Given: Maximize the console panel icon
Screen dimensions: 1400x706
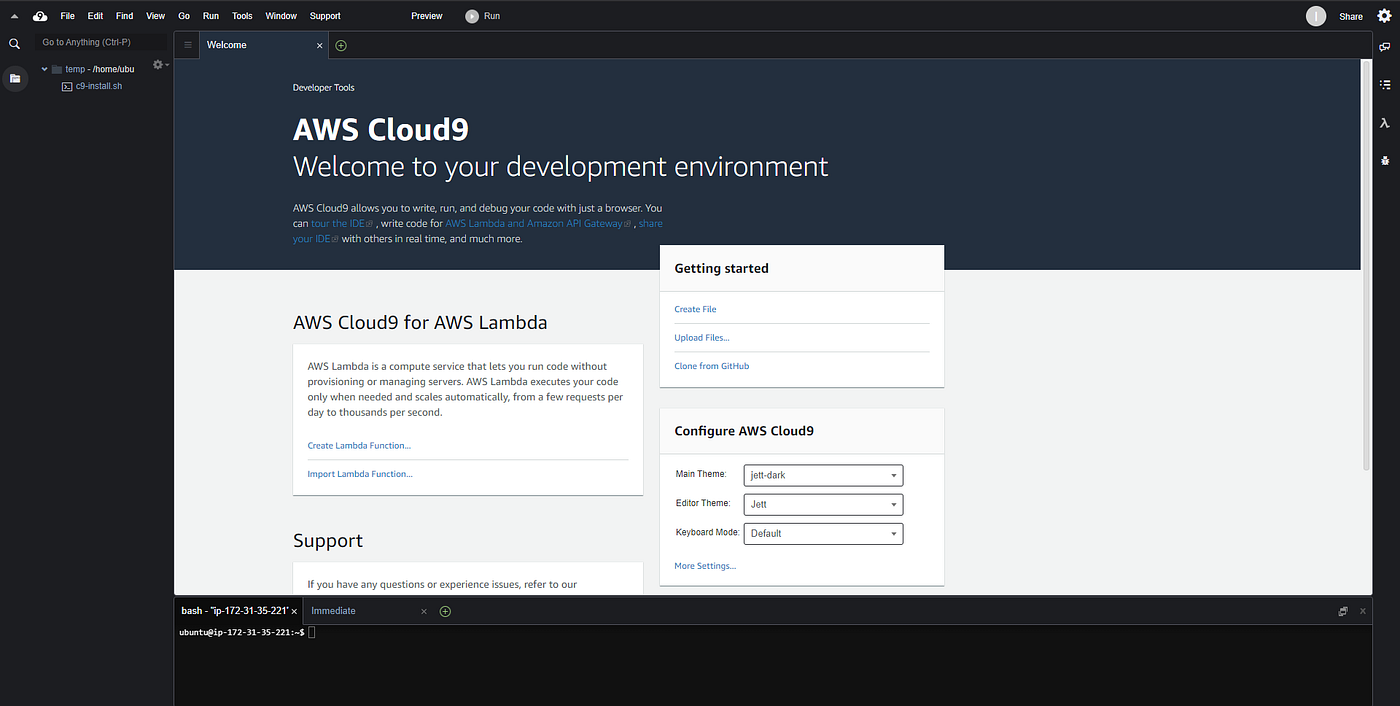Looking at the screenshot, I should [x=1343, y=610].
